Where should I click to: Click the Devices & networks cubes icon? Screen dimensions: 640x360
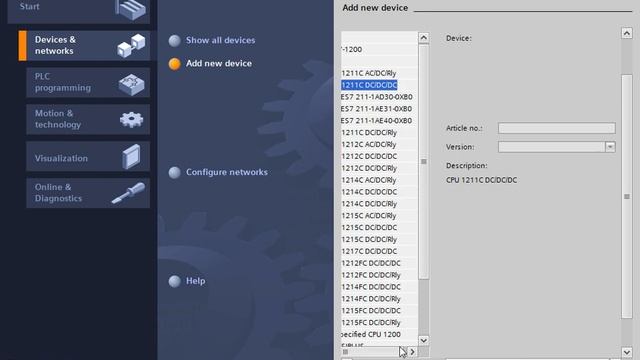click(131, 46)
